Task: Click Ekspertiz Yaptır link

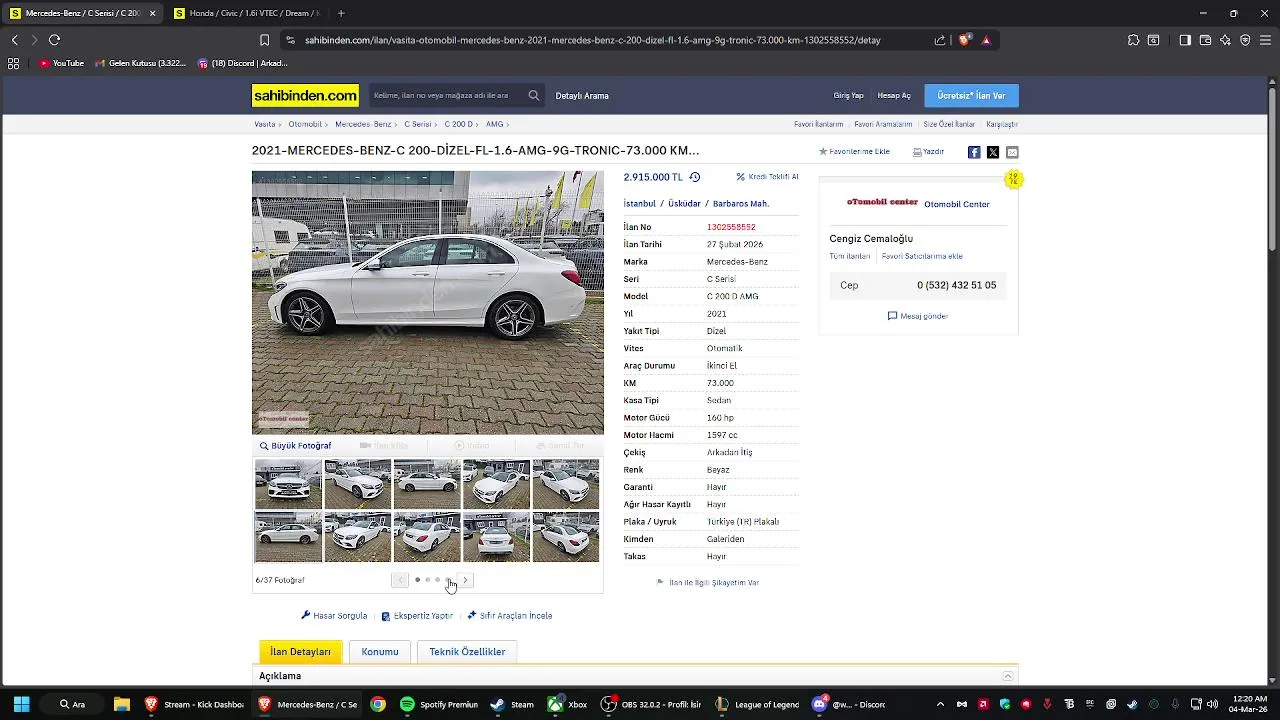Action: (417, 616)
